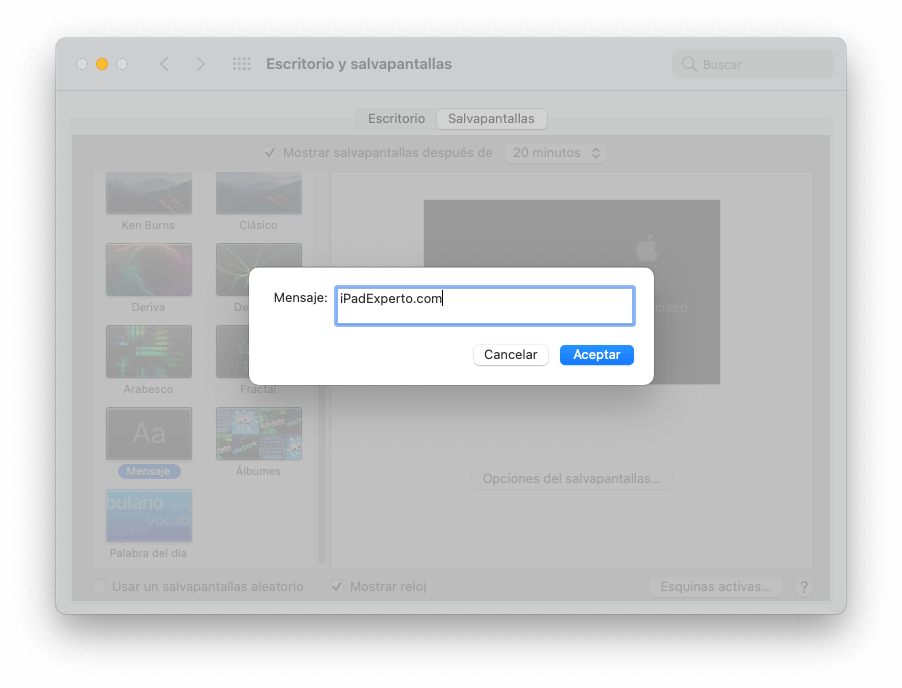Select the Clásico screensaver
The height and width of the screenshot is (688, 902).
[258, 193]
